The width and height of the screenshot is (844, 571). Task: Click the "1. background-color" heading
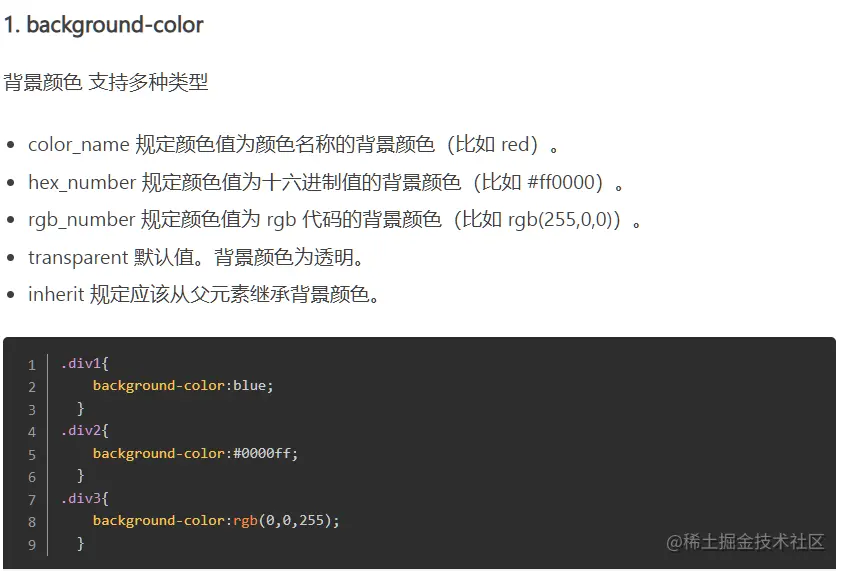point(104,25)
